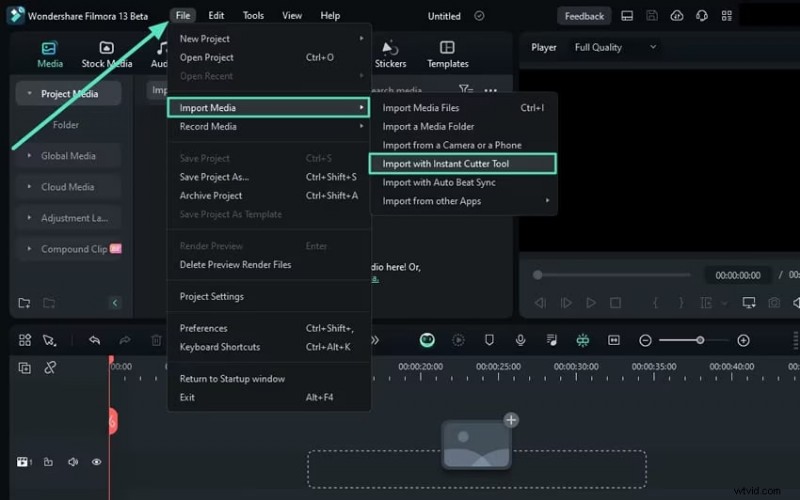Click the zoom-in plus icon on timeline
Viewport: 800px width, 500px height.
[x=743, y=340]
